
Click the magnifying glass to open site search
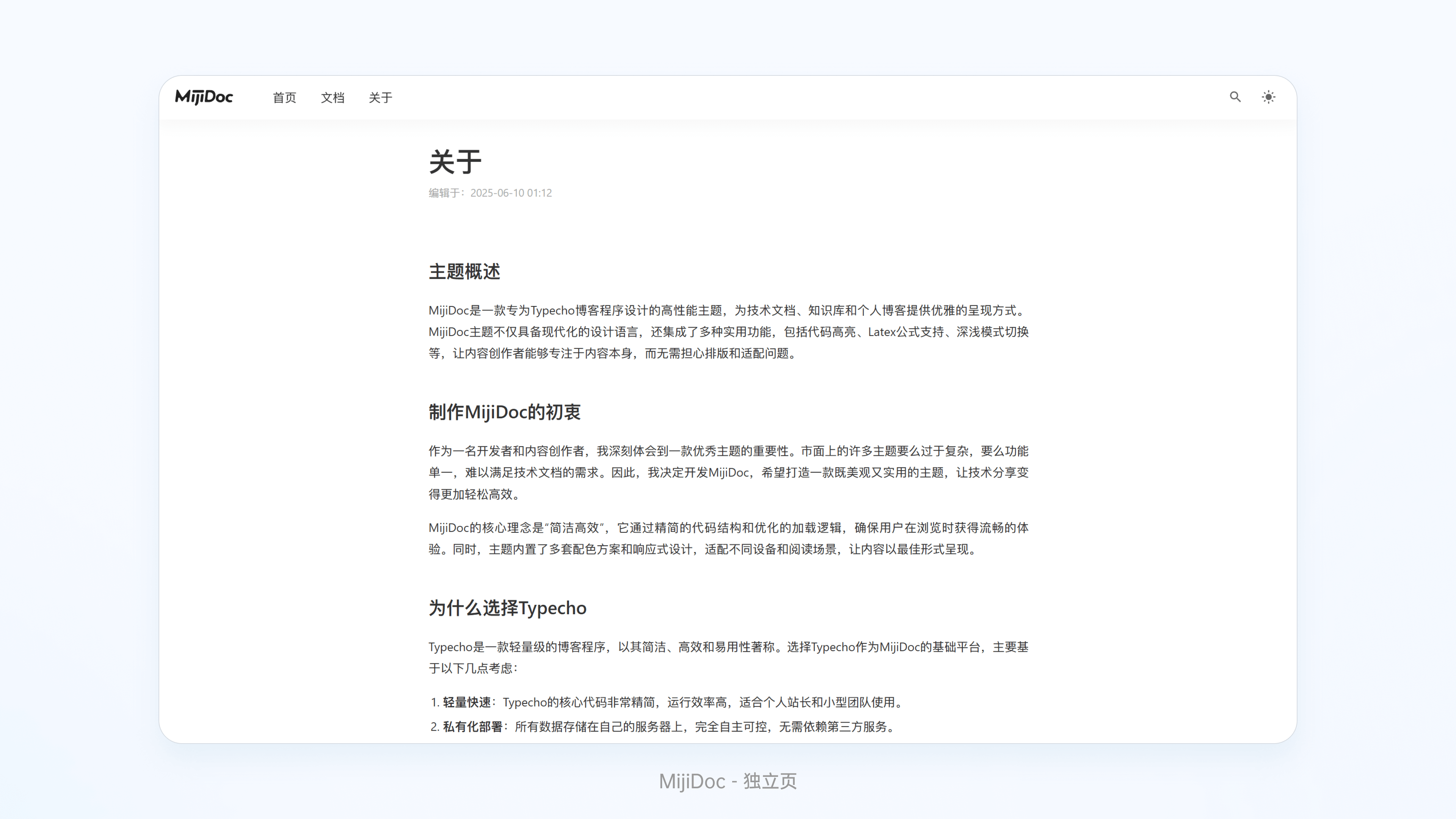1236,97
